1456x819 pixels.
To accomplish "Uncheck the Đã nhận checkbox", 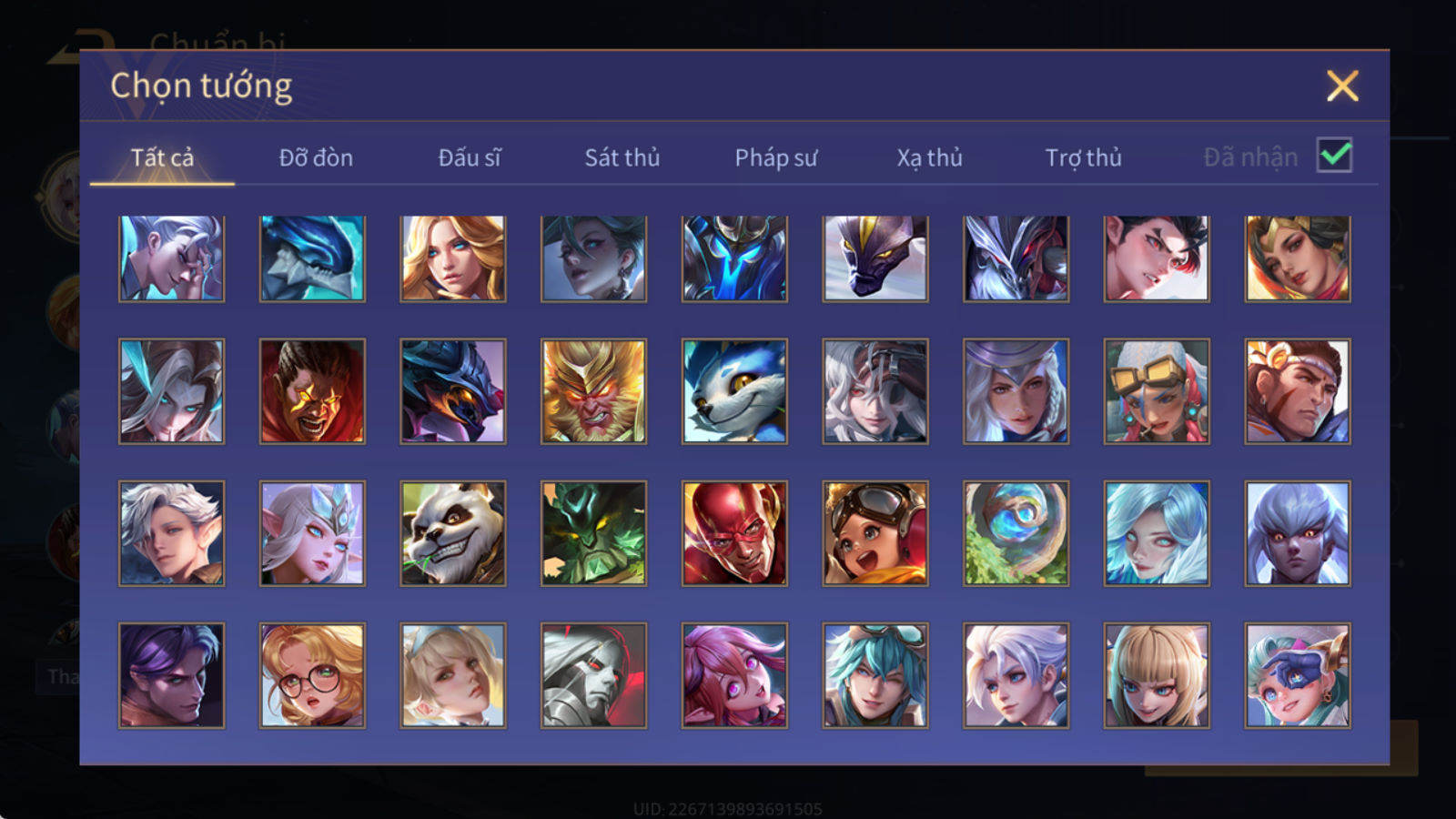I will click(1334, 156).
